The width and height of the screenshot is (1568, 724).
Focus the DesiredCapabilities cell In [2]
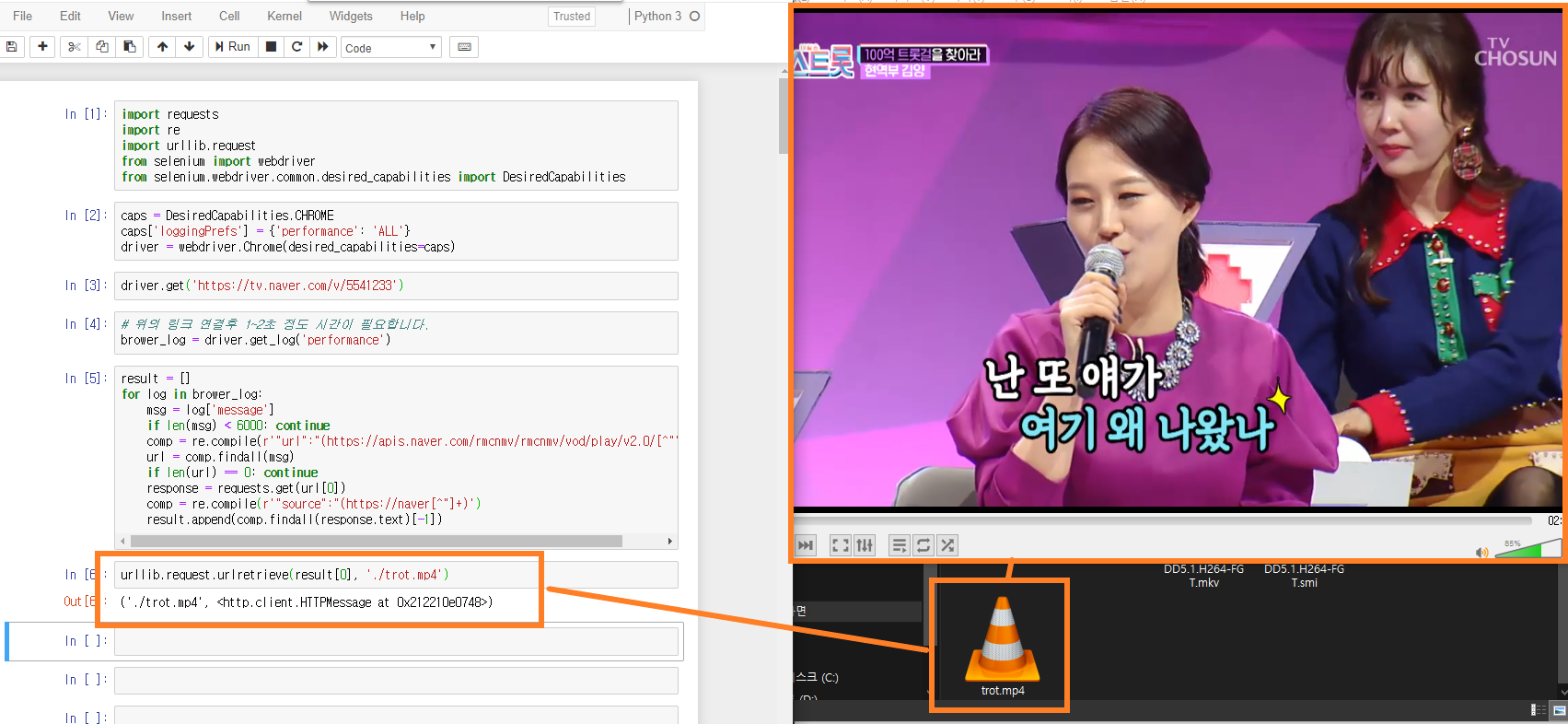pos(396,231)
